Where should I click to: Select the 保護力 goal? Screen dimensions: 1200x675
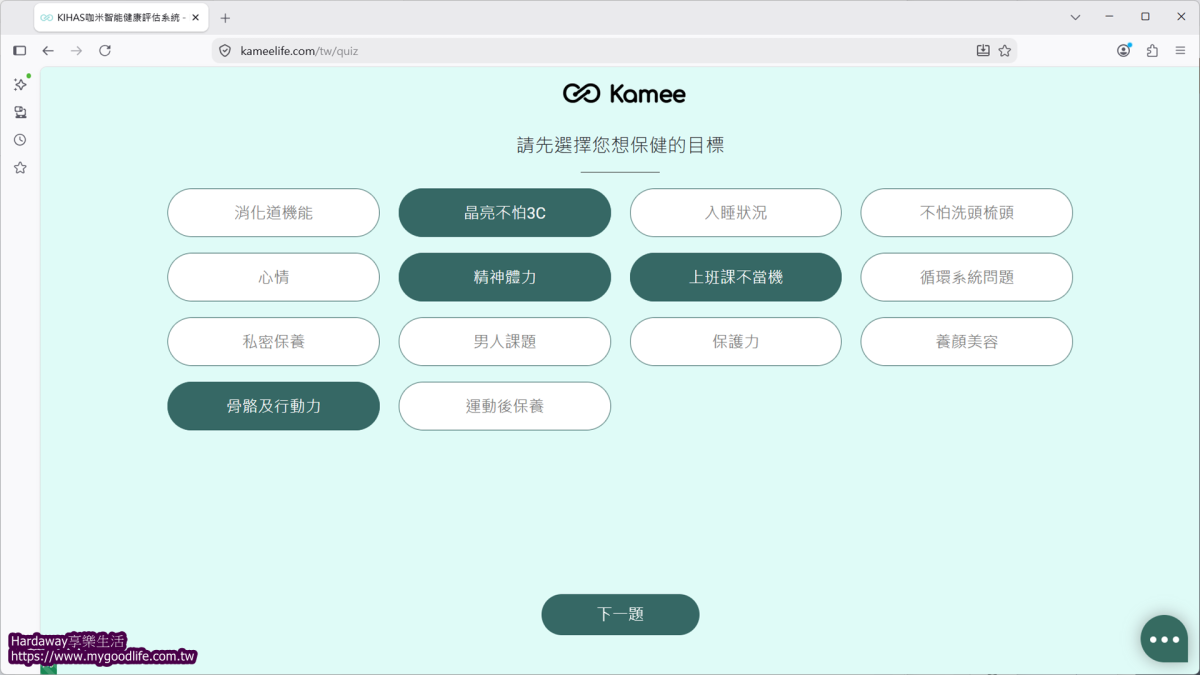[736, 342]
